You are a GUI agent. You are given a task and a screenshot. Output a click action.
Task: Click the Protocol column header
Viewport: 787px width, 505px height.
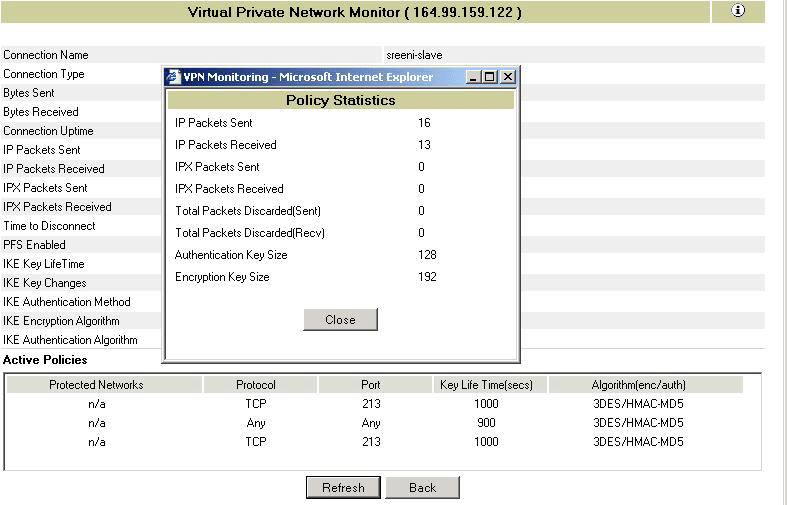point(256,385)
